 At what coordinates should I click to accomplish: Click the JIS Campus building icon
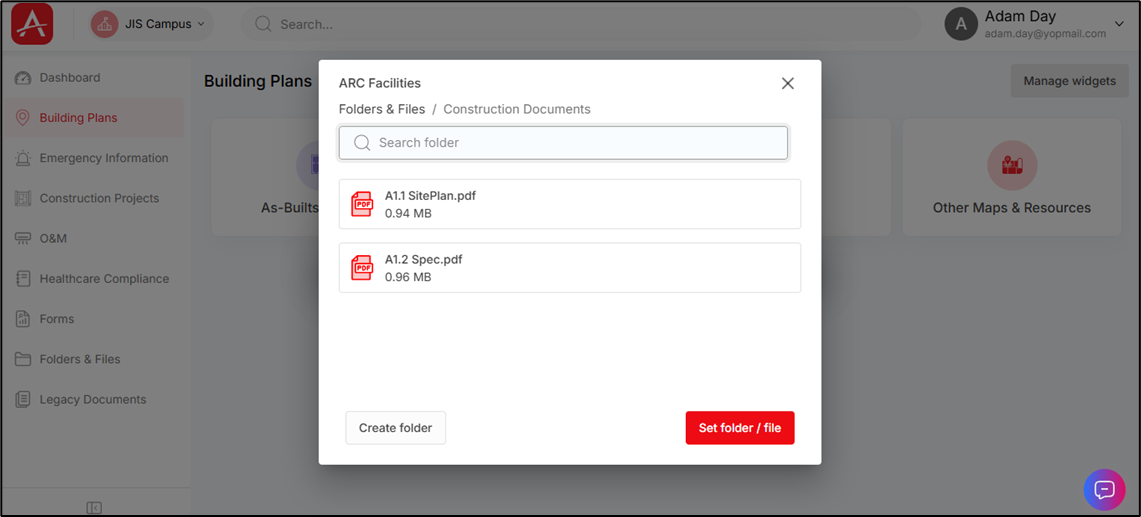(104, 24)
